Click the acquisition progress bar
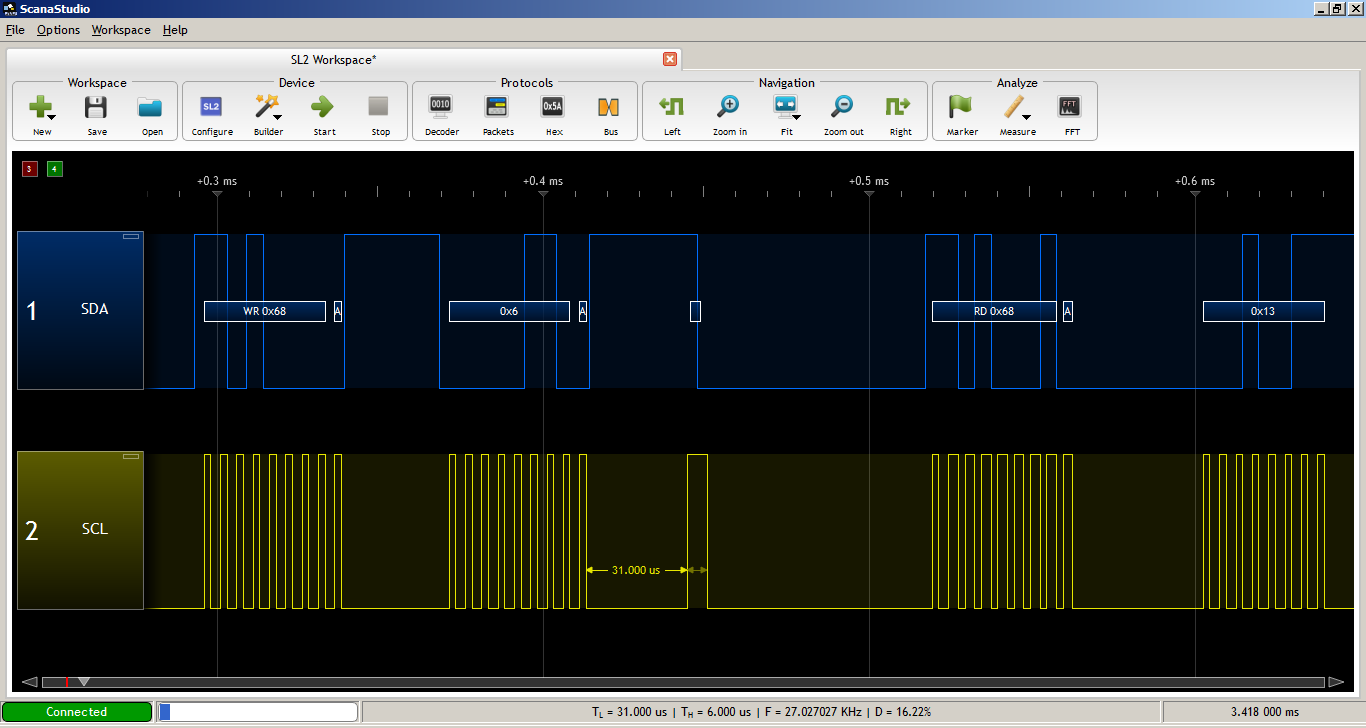The image size is (1366, 728). [x=257, y=711]
